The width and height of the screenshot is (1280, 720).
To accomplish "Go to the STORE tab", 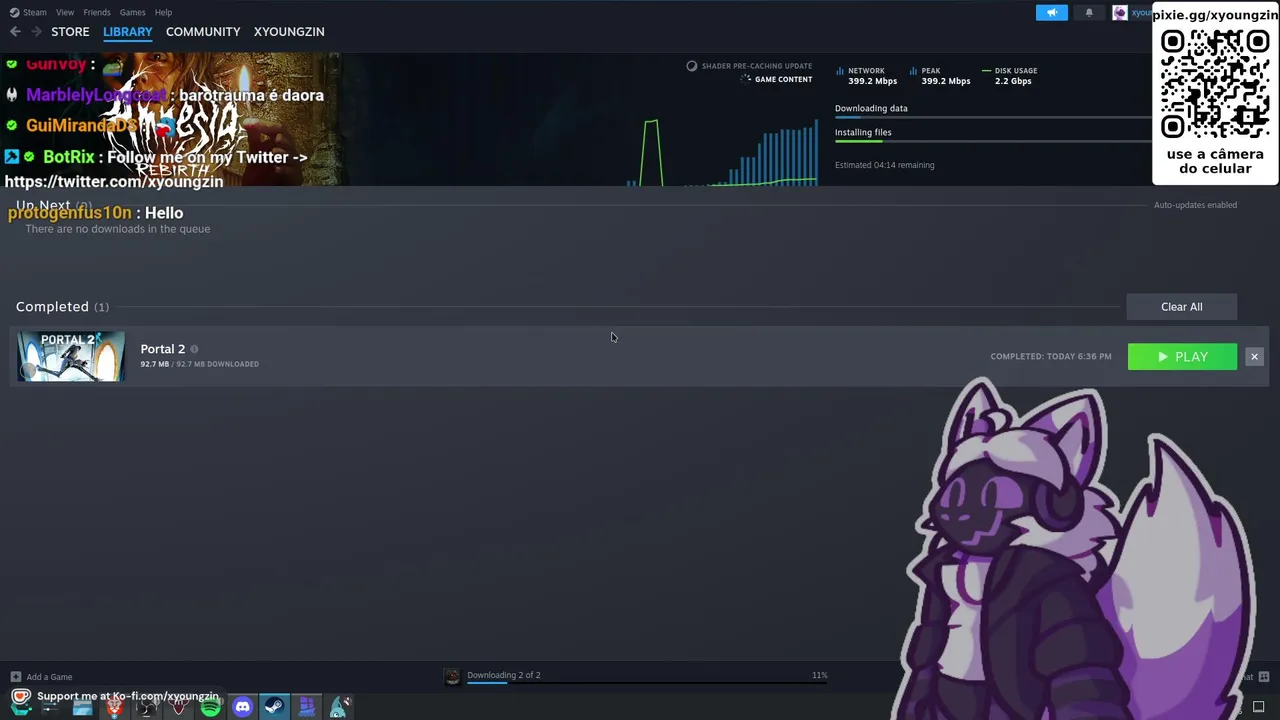I will (70, 32).
